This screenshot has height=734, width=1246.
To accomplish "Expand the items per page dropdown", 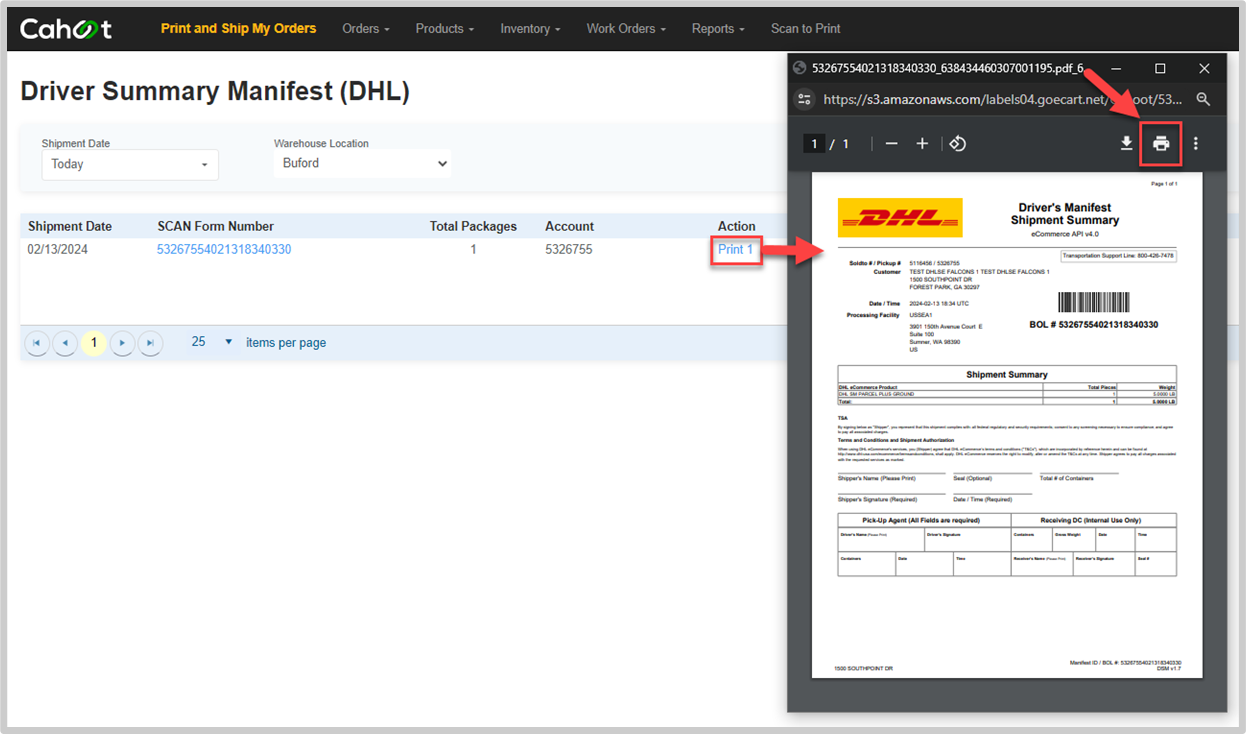I will [212, 342].
